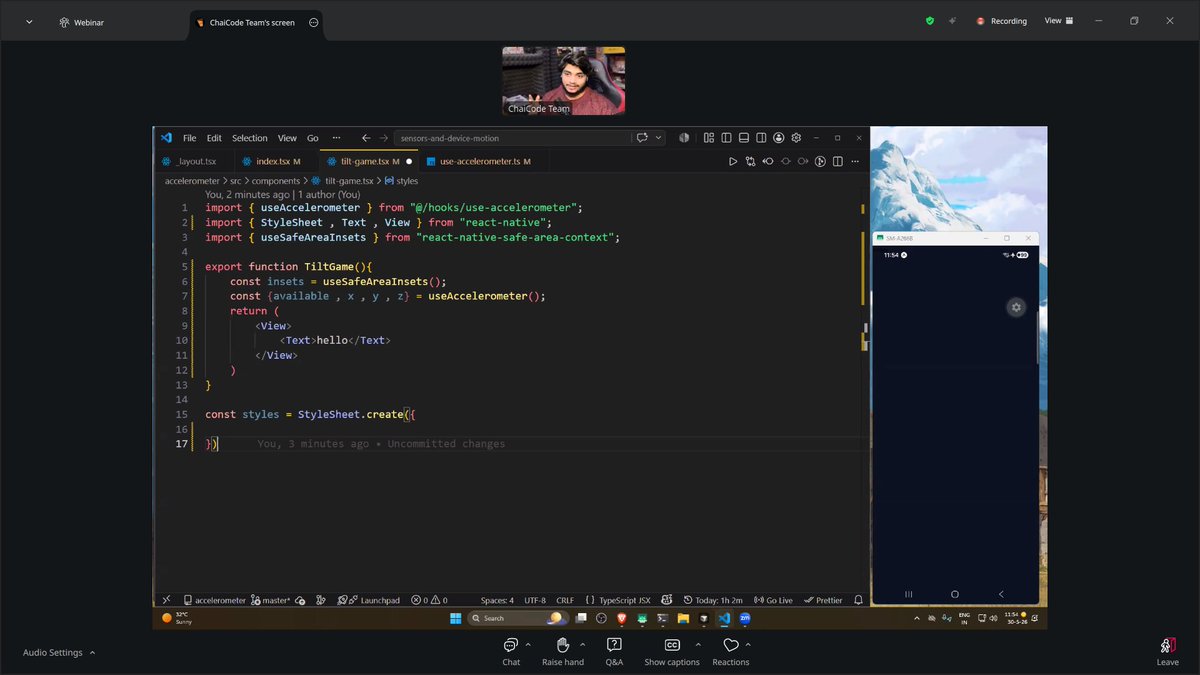1200x675 pixels.
Task: Open the Copilot chat icon
Action: pyautogui.click(x=643, y=138)
